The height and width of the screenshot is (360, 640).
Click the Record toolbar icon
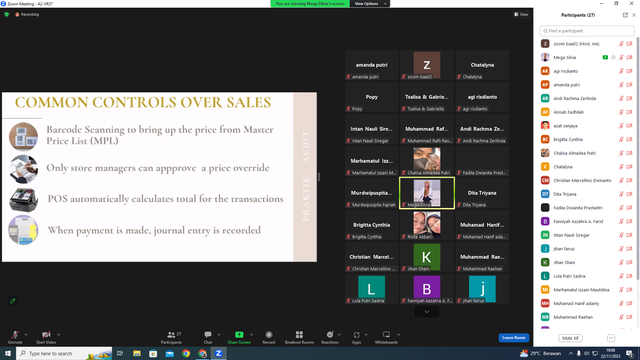(269, 335)
